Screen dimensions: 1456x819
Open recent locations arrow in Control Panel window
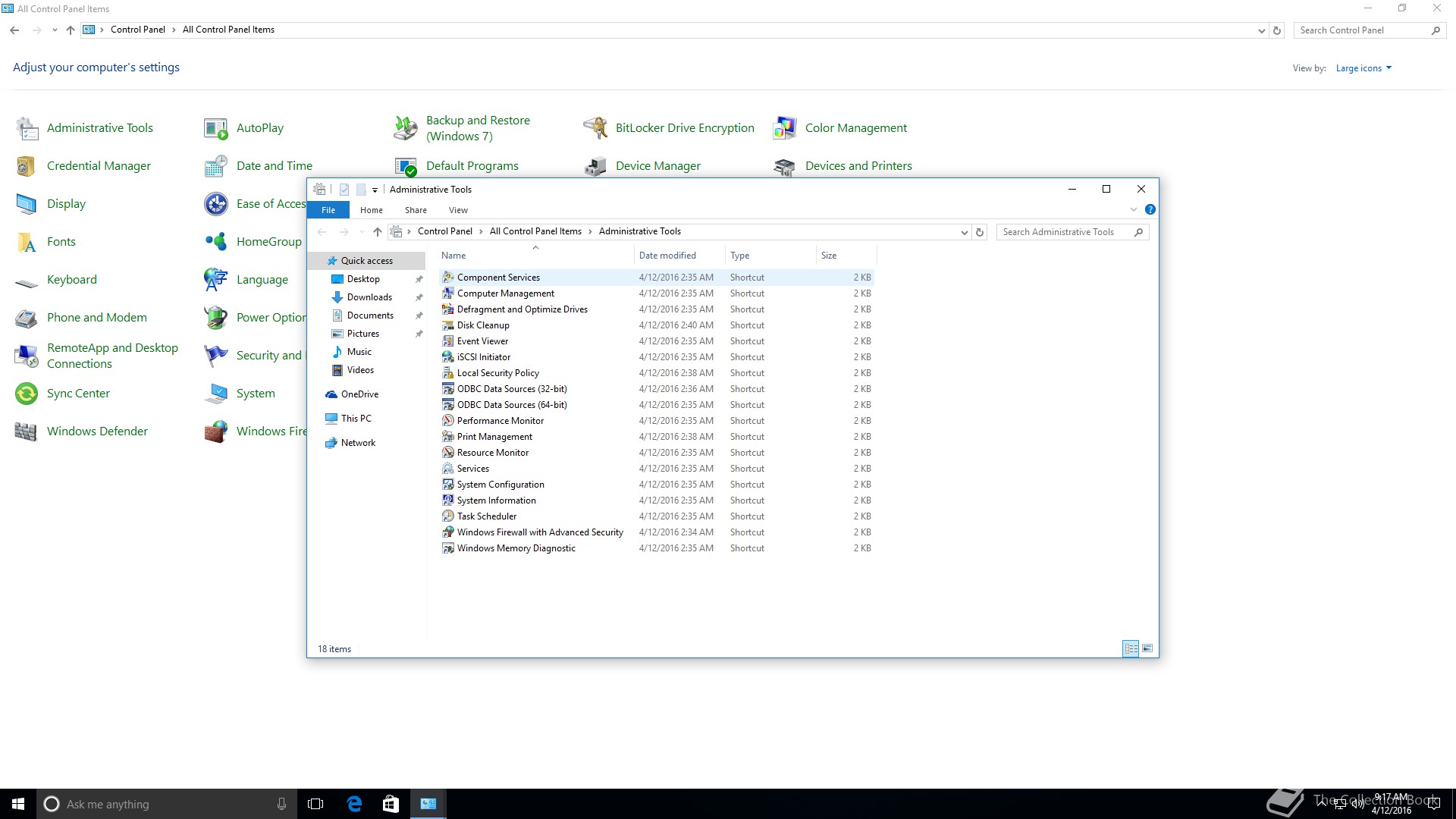coord(55,30)
